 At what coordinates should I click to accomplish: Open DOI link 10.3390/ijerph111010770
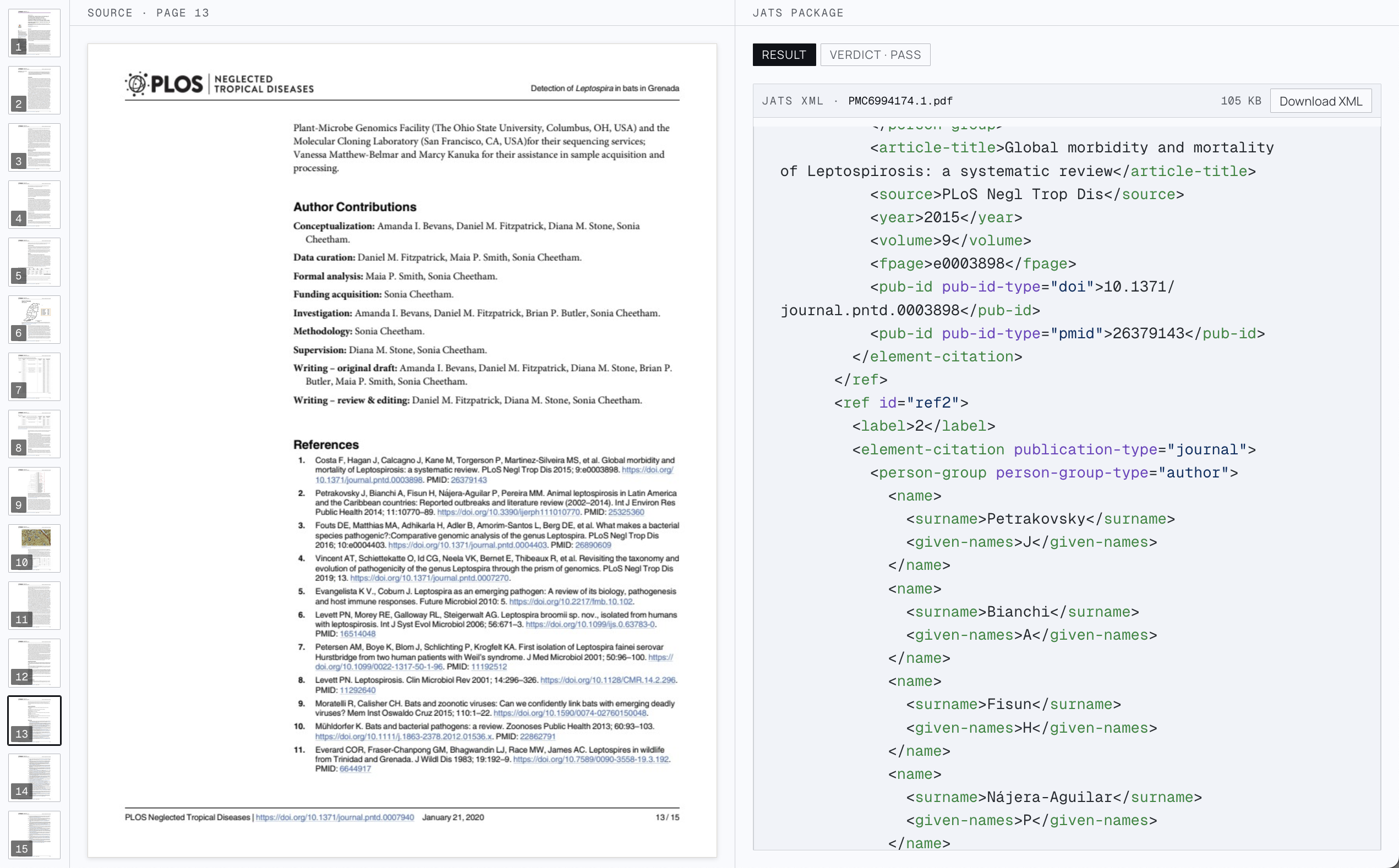click(x=509, y=512)
